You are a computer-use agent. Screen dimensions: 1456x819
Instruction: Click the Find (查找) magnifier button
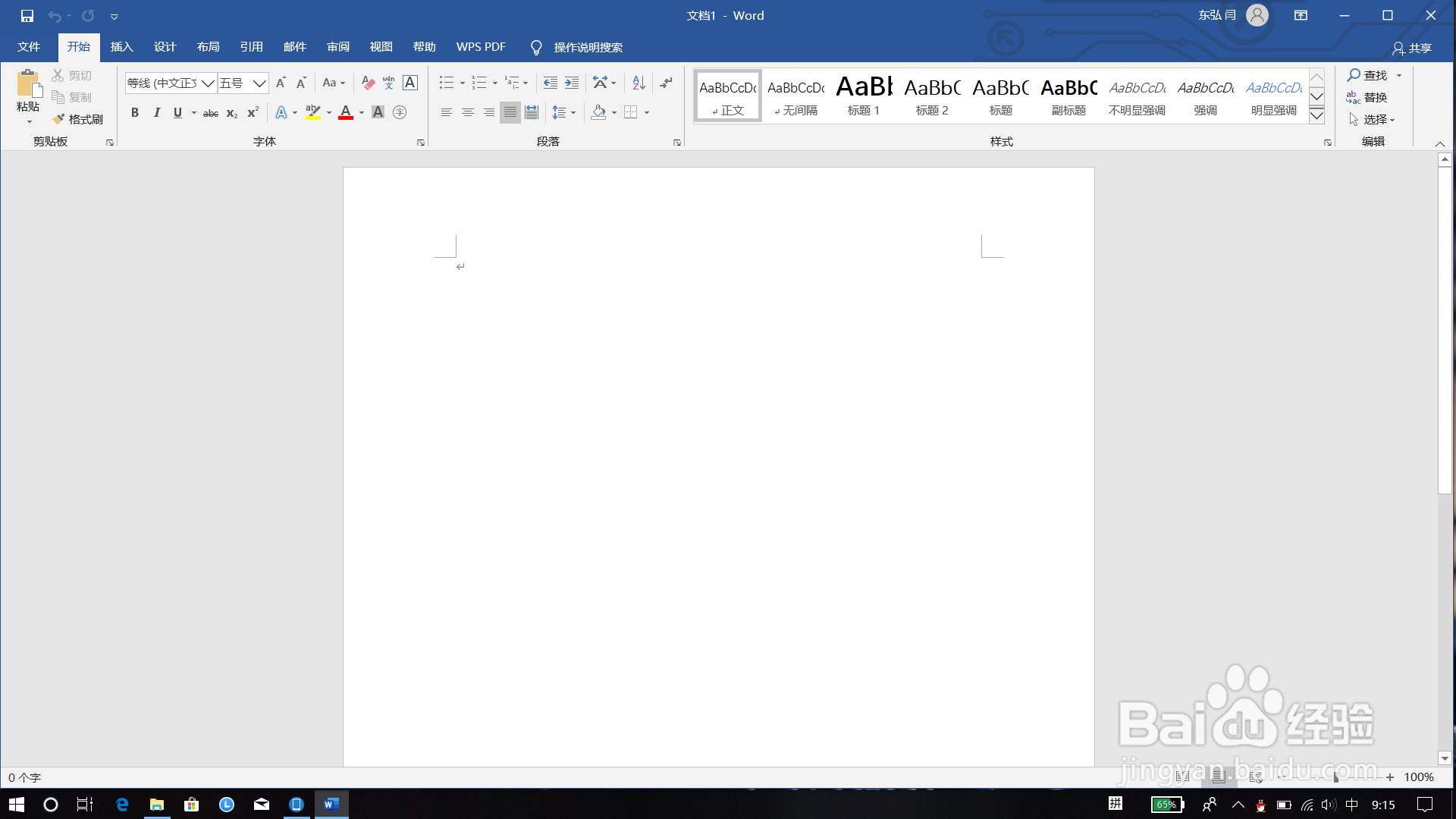(x=1367, y=75)
